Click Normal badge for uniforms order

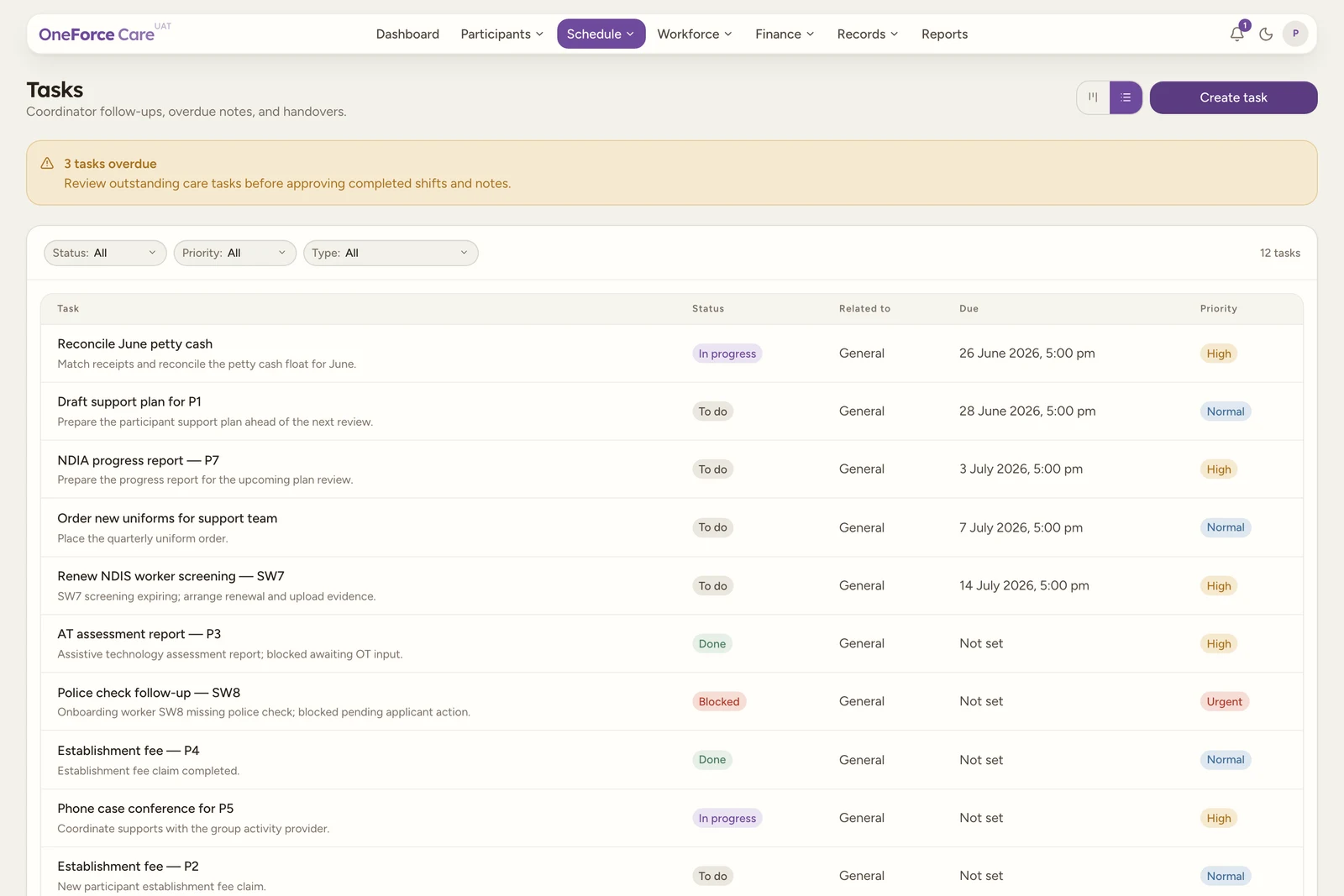1226,527
